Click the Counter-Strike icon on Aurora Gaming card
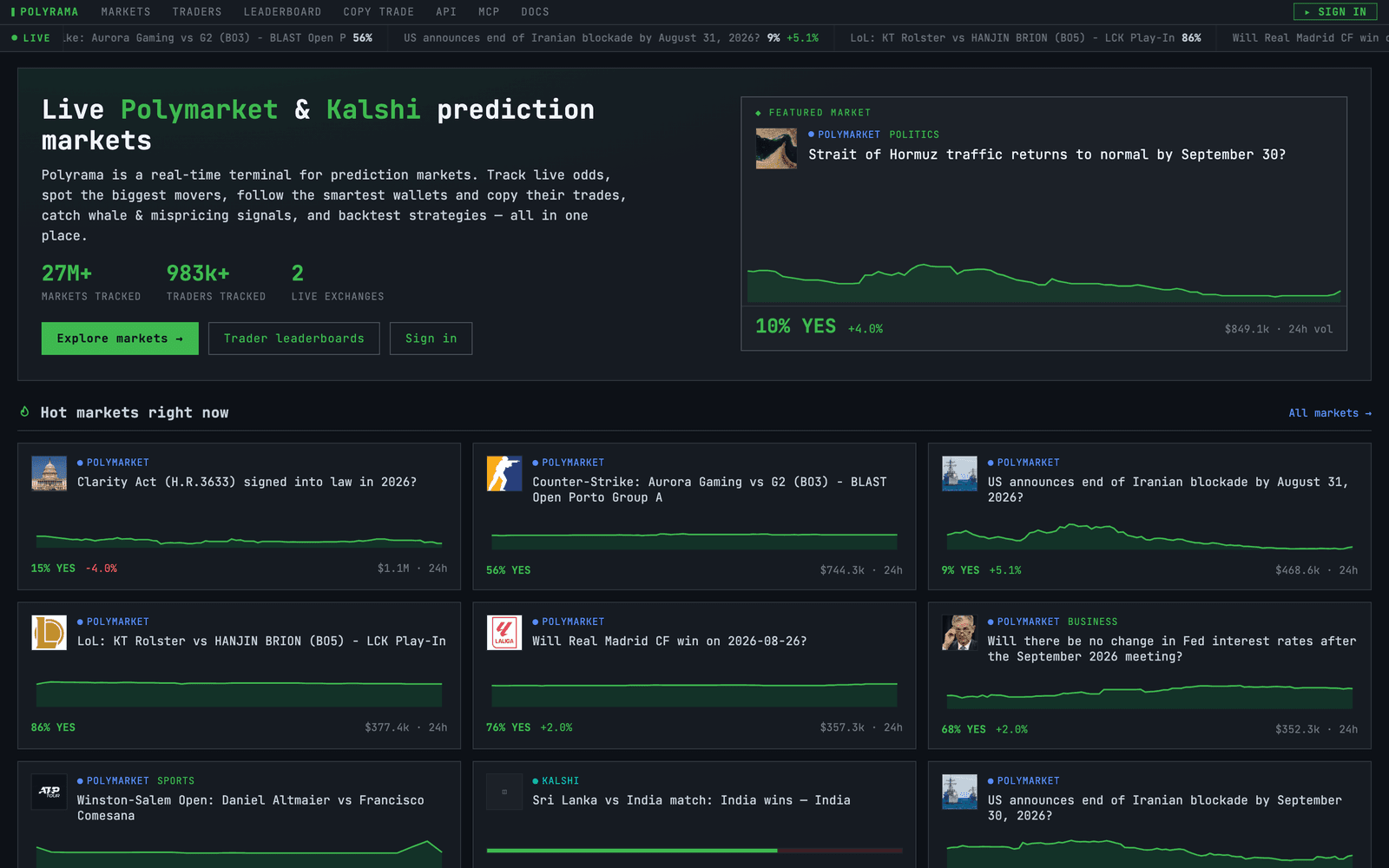 click(x=504, y=474)
